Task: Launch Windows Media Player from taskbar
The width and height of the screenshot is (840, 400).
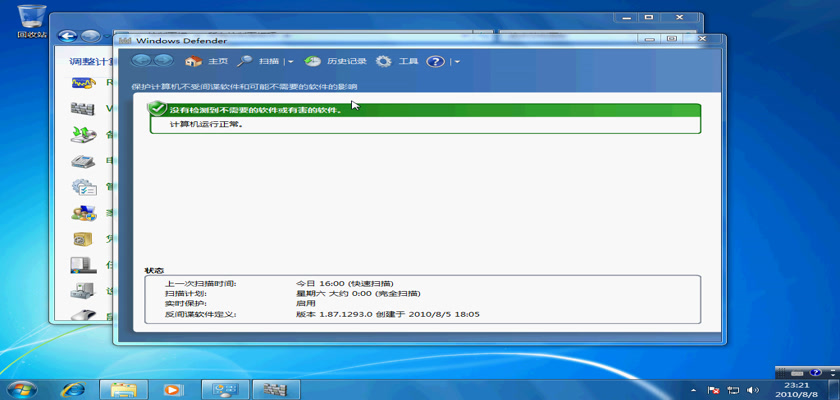Action: tap(173, 388)
